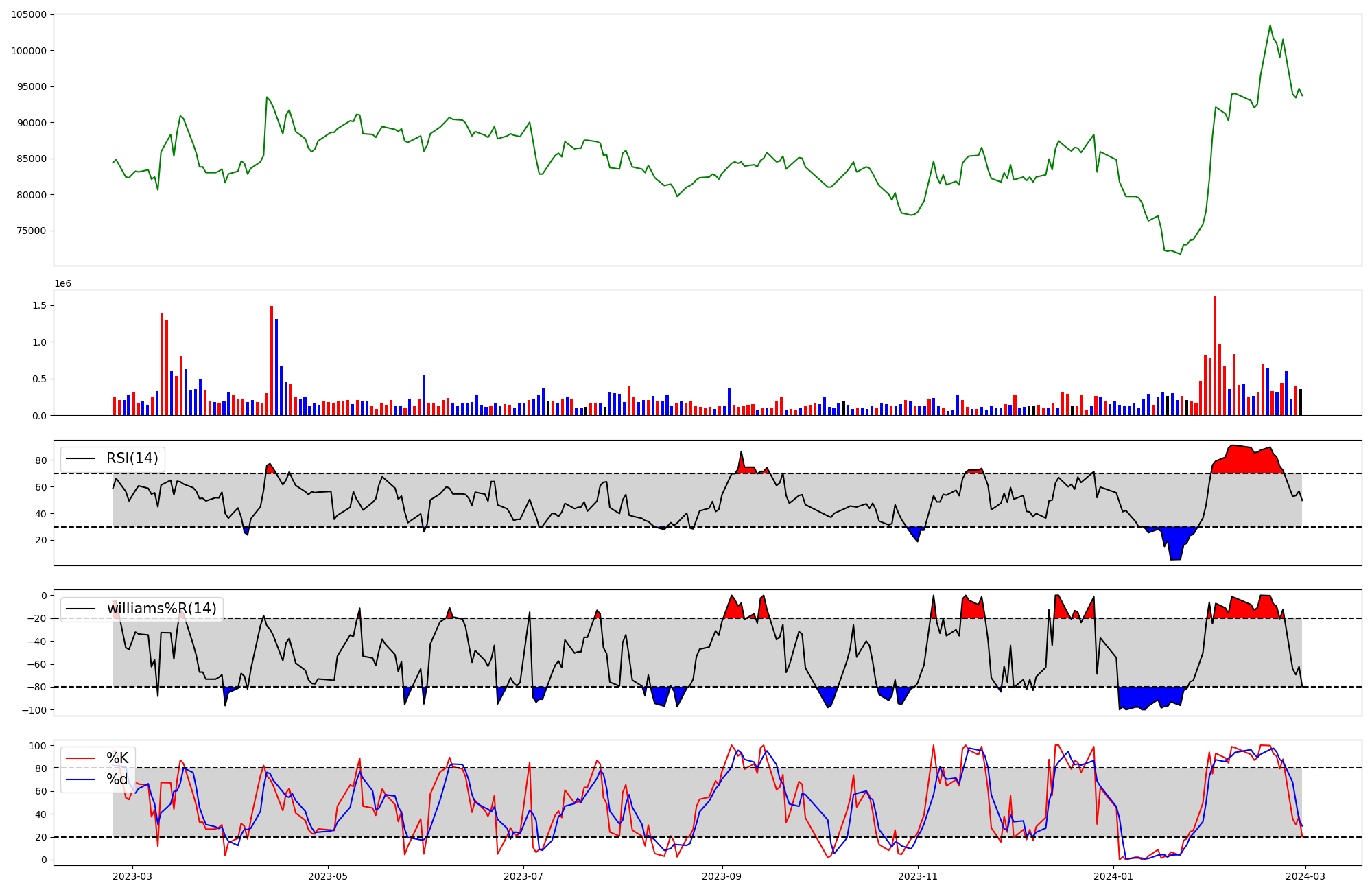Click the blue %d legend line swatch
The width and height of the screenshot is (1372, 892).
81,780
